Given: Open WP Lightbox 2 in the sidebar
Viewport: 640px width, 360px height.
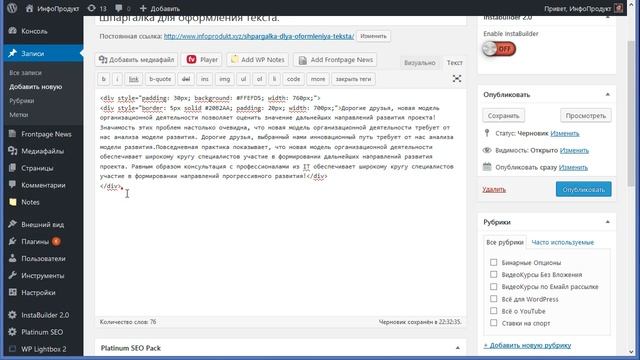Looking at the screenshot, I should (43, 349).
